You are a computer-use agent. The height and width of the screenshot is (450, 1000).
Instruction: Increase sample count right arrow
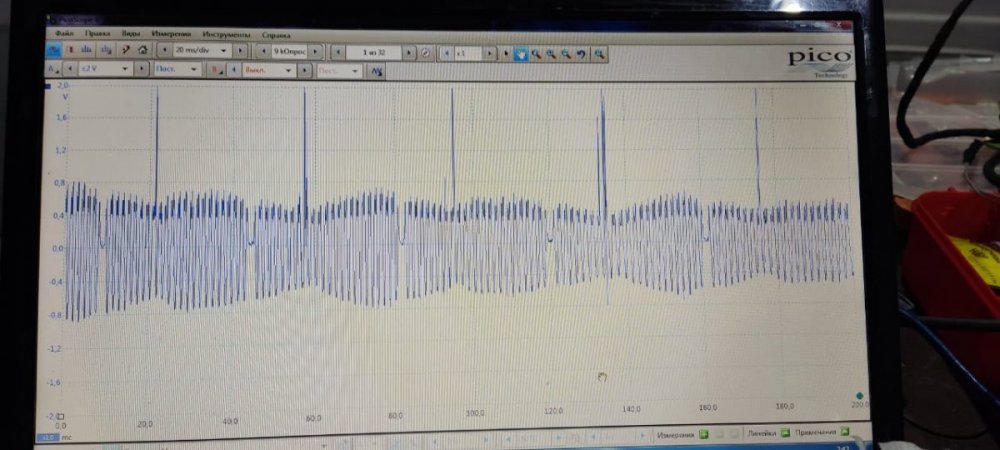coord(315,51)
